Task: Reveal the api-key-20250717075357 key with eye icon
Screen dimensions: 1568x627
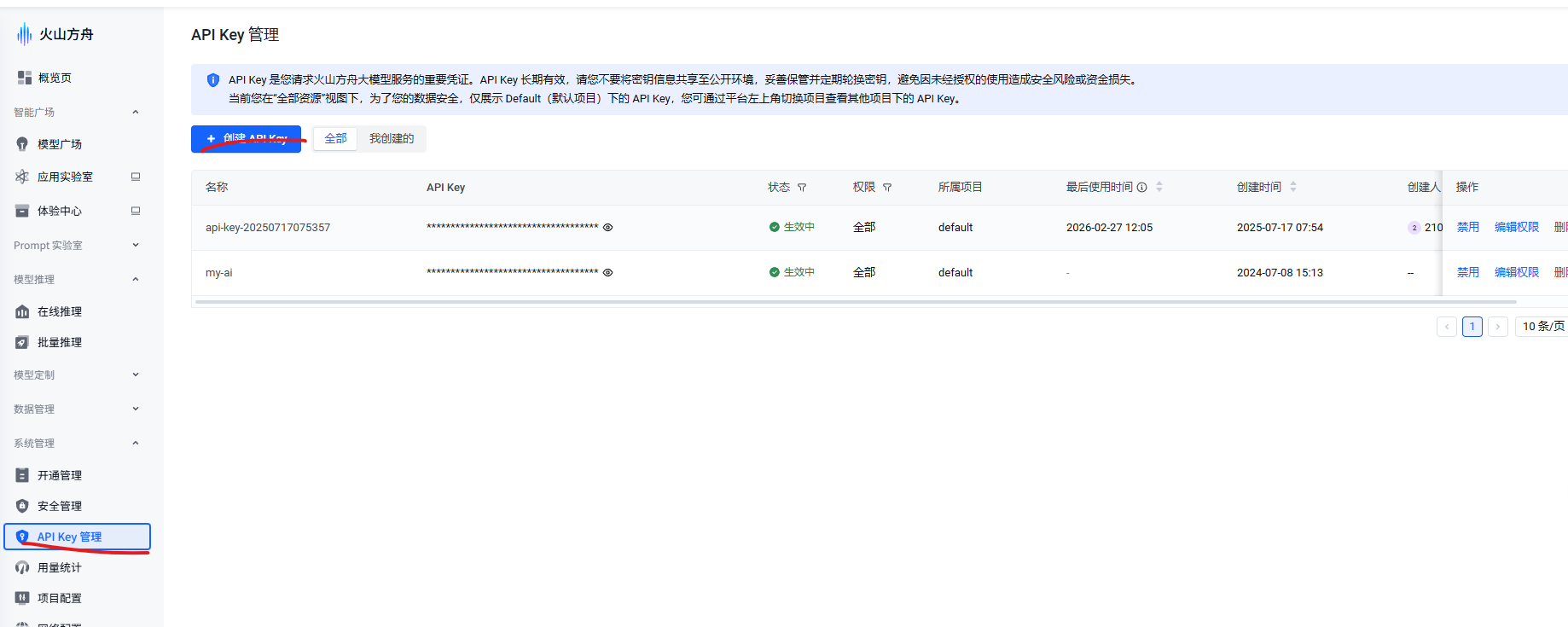Action: [608, 228]
